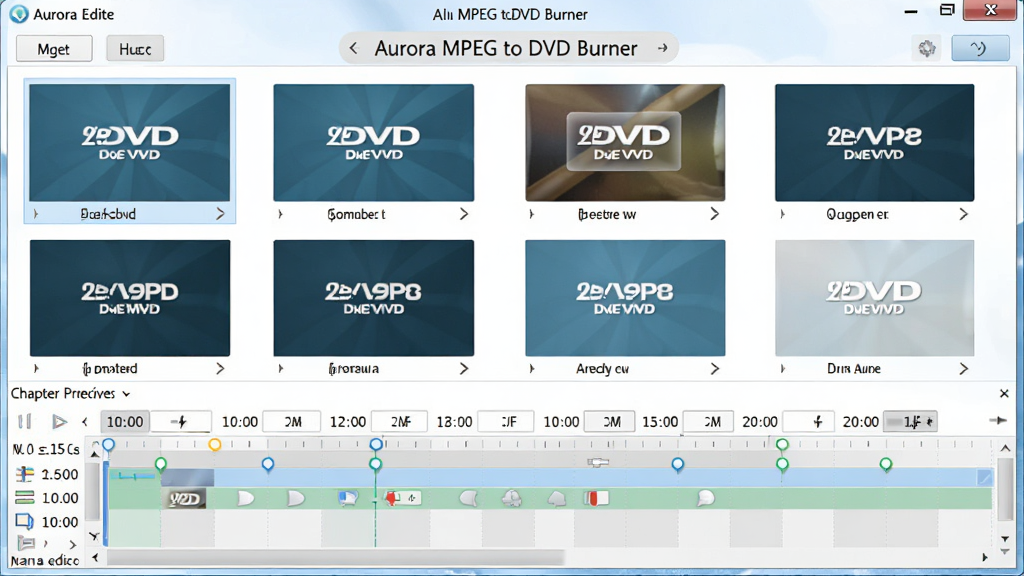The height and width of the screenshot is (576, 1024).
Task: Click the Hucc button
Action: point(135,49)
